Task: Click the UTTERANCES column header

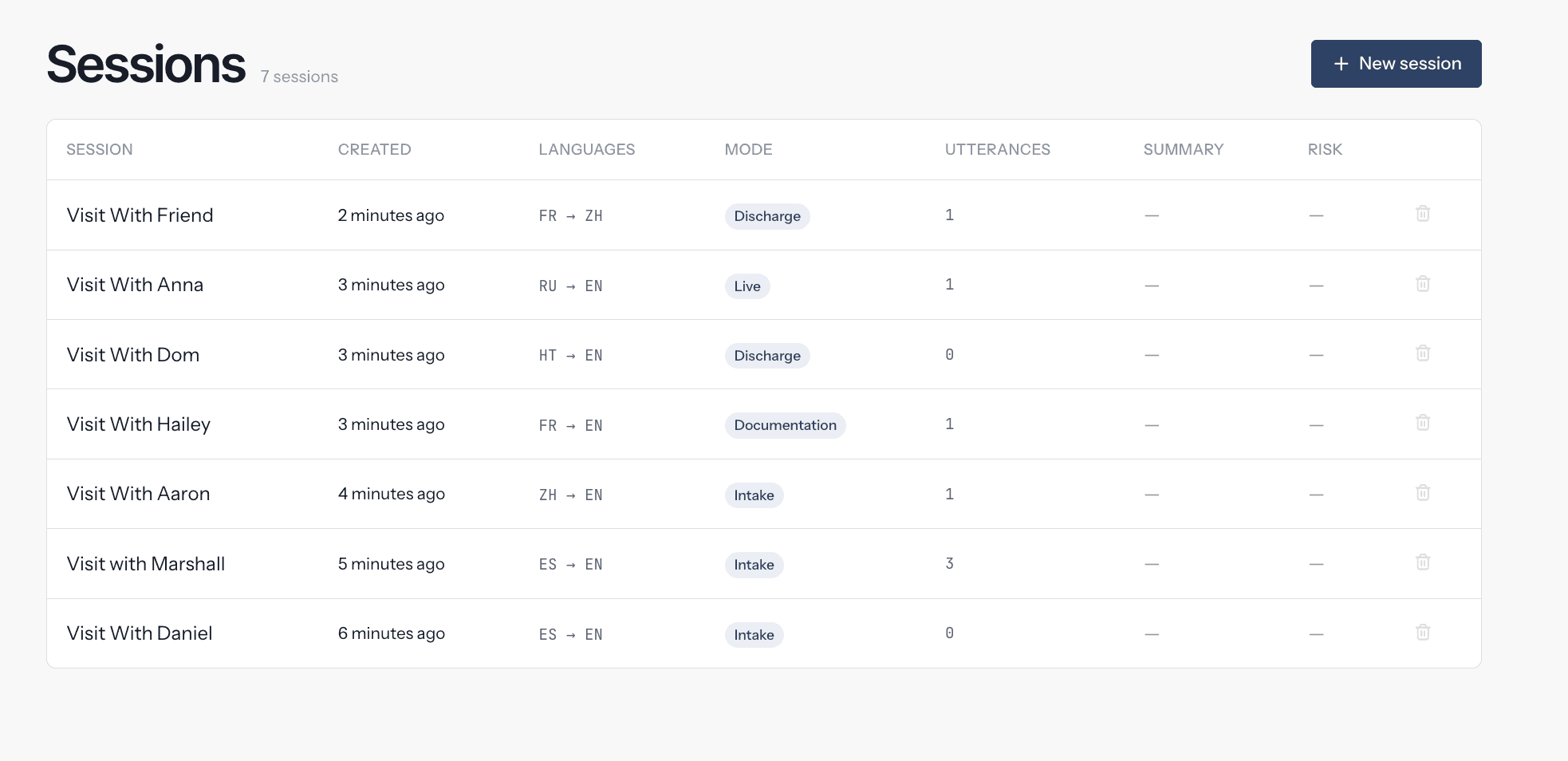Action: pos(998,149)
